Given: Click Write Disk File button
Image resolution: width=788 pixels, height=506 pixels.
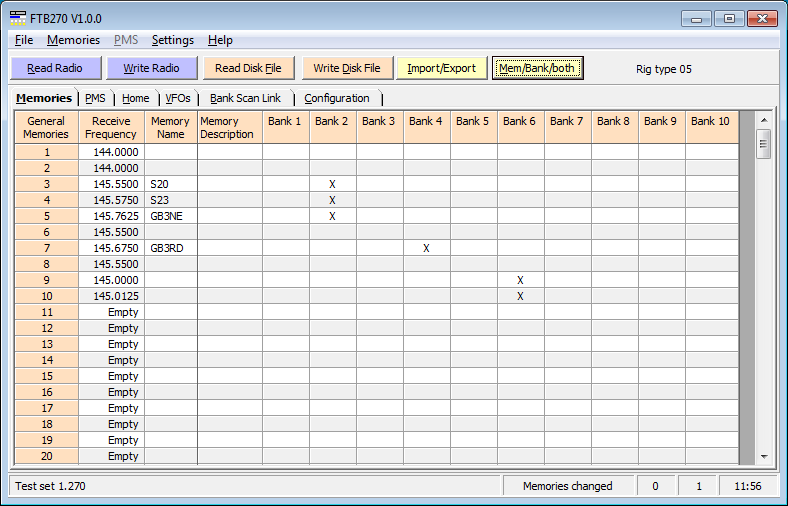Looking at the screenshot, I should (347, 68).
